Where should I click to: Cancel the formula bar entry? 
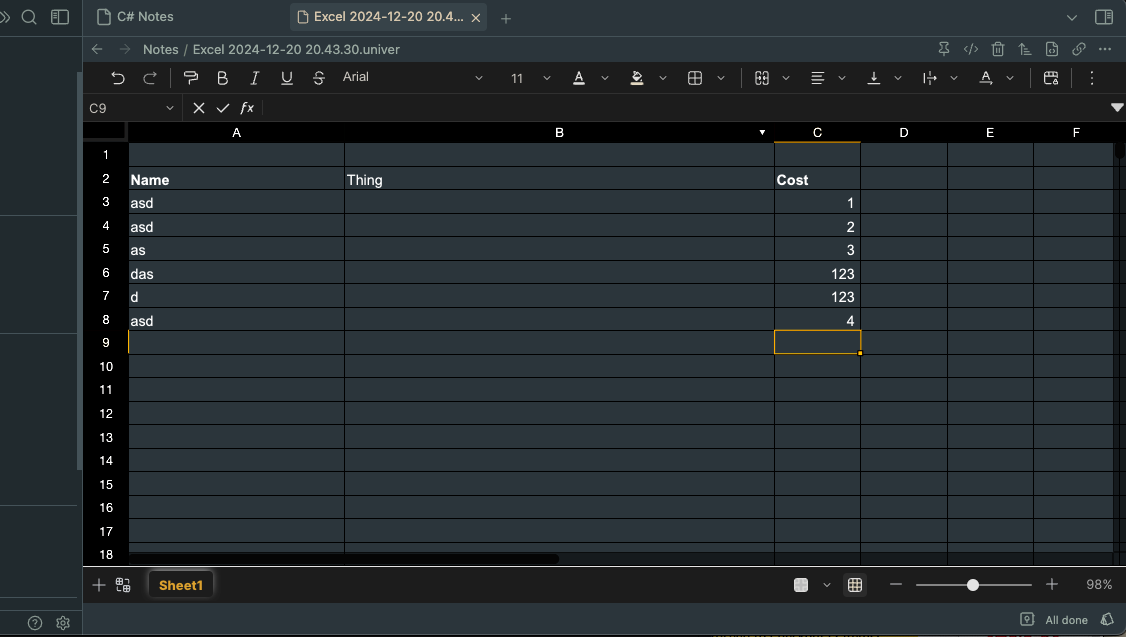[199, 108]
